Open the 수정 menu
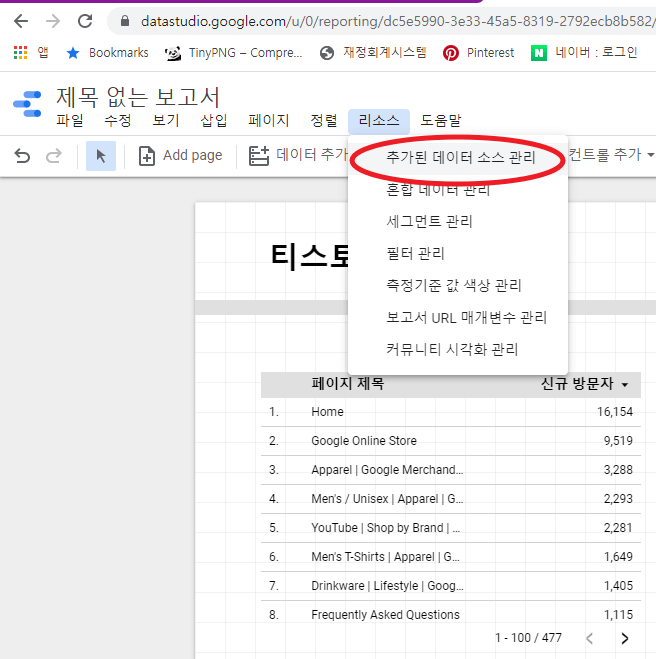This screenshot has width=656, height=659. (118, 121)
